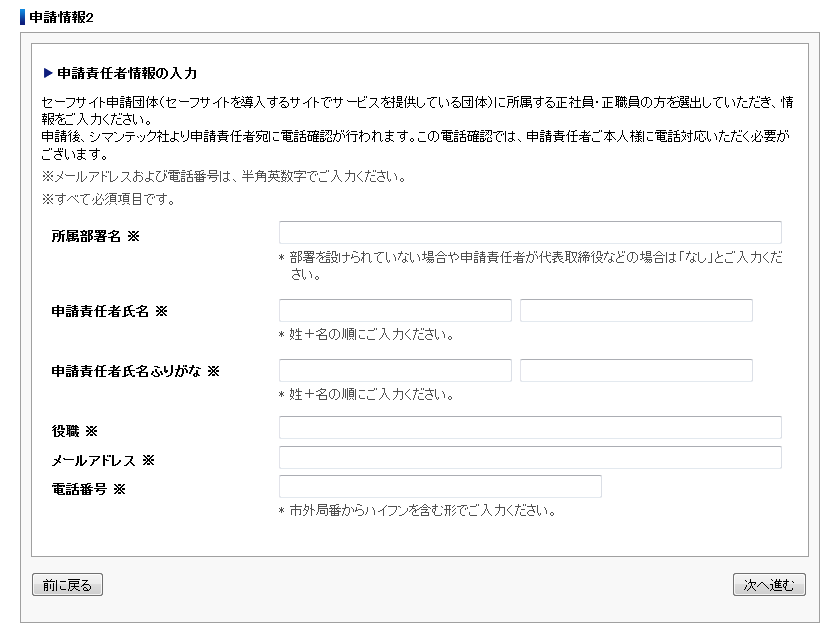Screen dimensions: 840x636
Task: Click the 姓 field for 申請責任者氏名
Action: click(x=395, y=310)
